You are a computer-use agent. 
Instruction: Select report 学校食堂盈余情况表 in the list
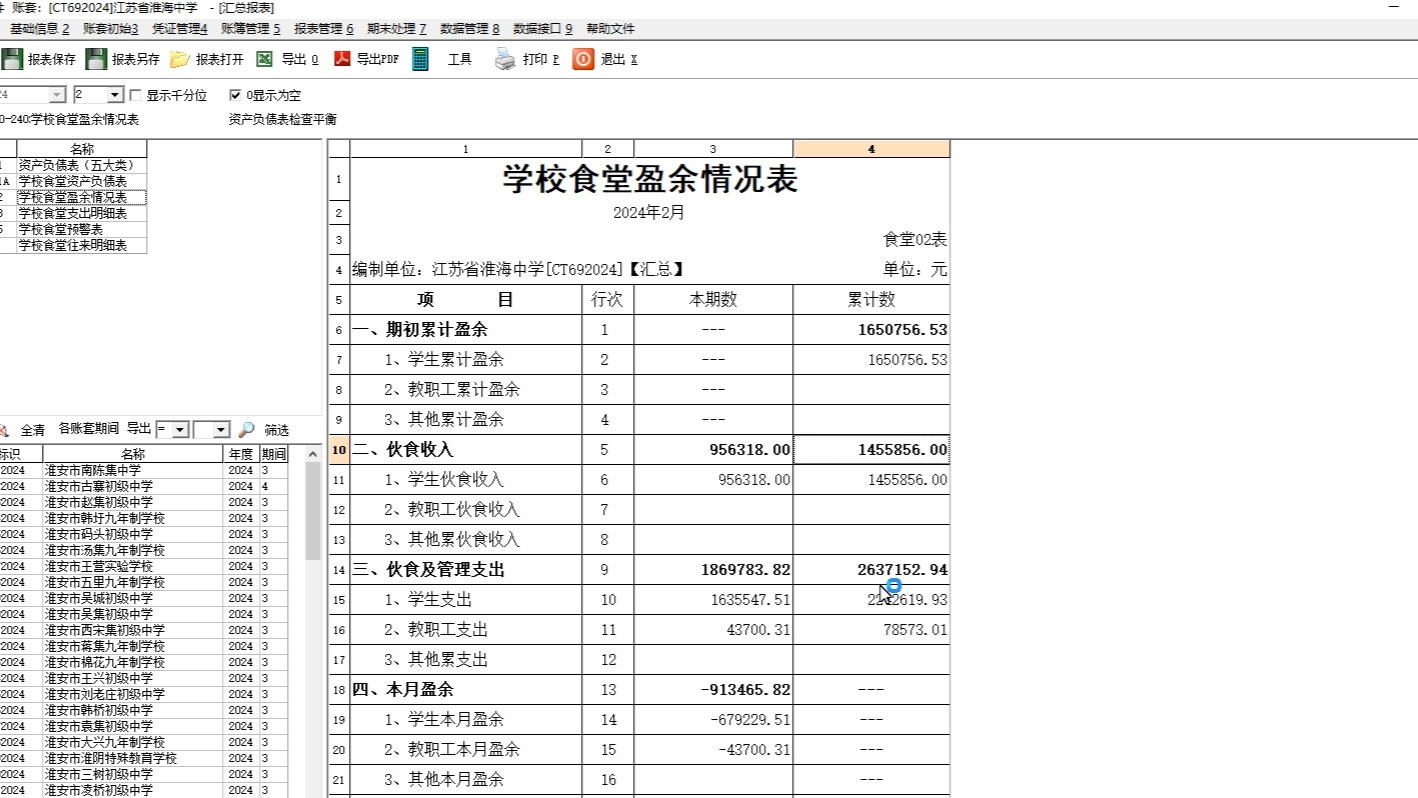pos(82,197)
